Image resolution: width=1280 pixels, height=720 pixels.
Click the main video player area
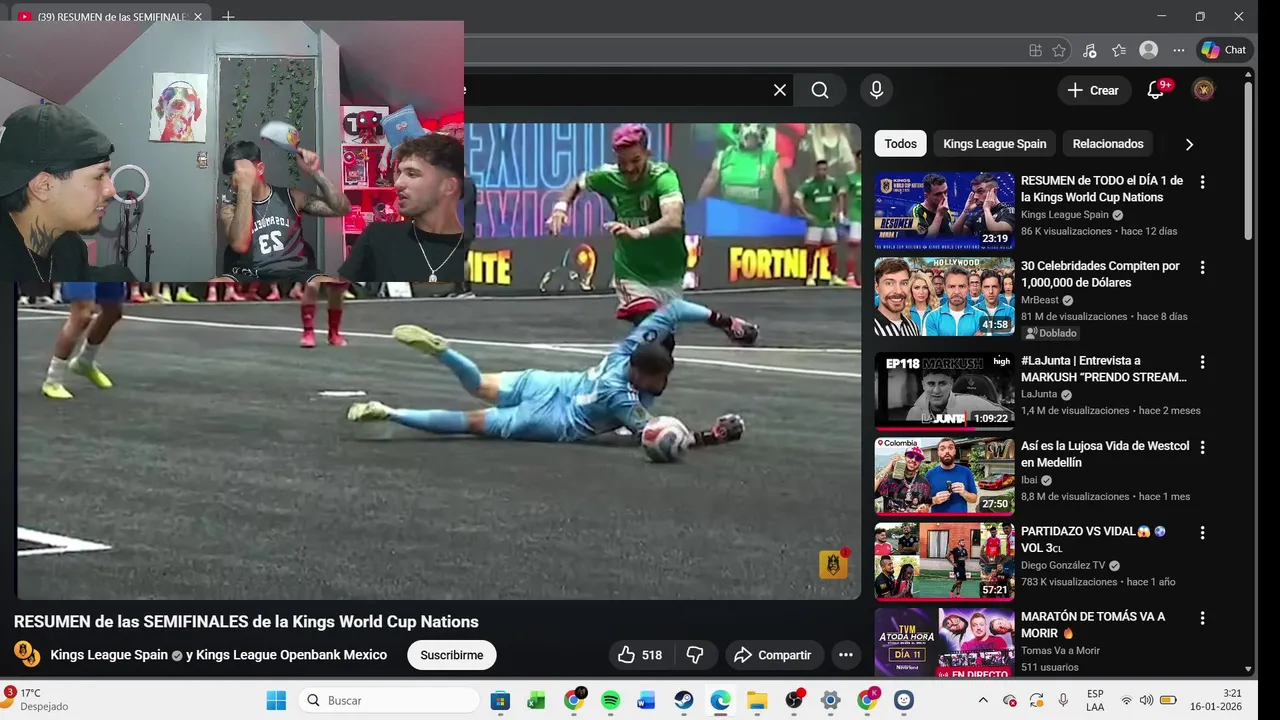[x=438, y=361]
